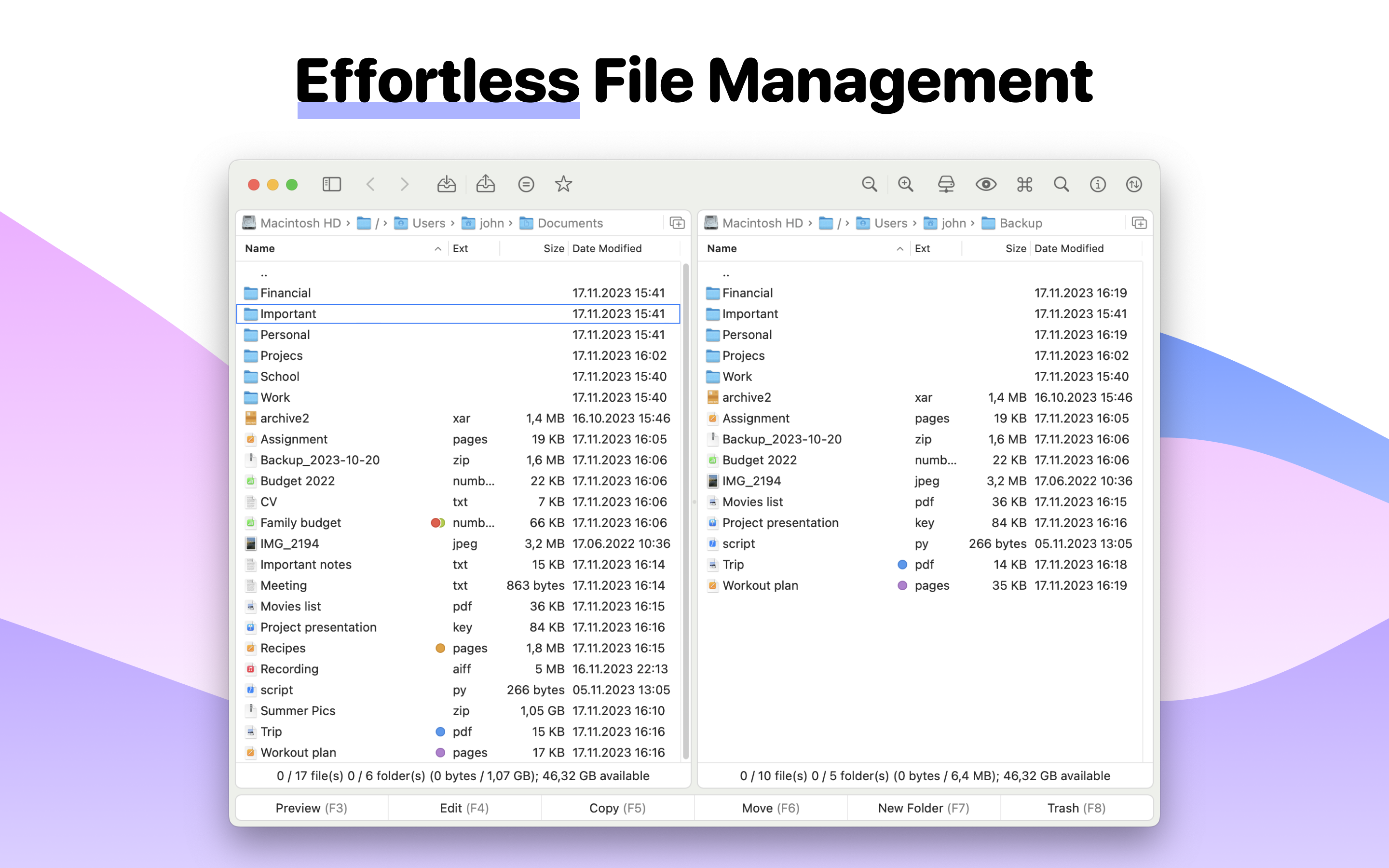
Task: Toggle hidden files eye icon
Action: 985,184
